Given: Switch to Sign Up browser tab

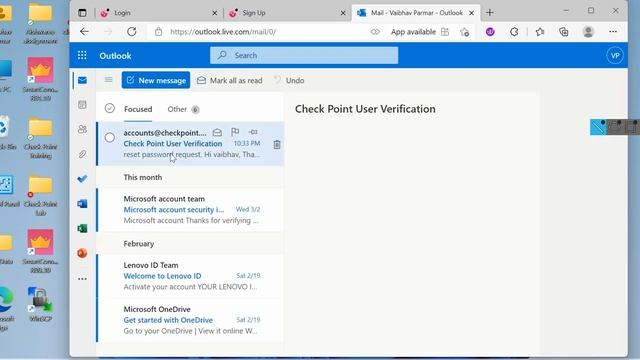Looking at the screenshot, I should 286,13.
